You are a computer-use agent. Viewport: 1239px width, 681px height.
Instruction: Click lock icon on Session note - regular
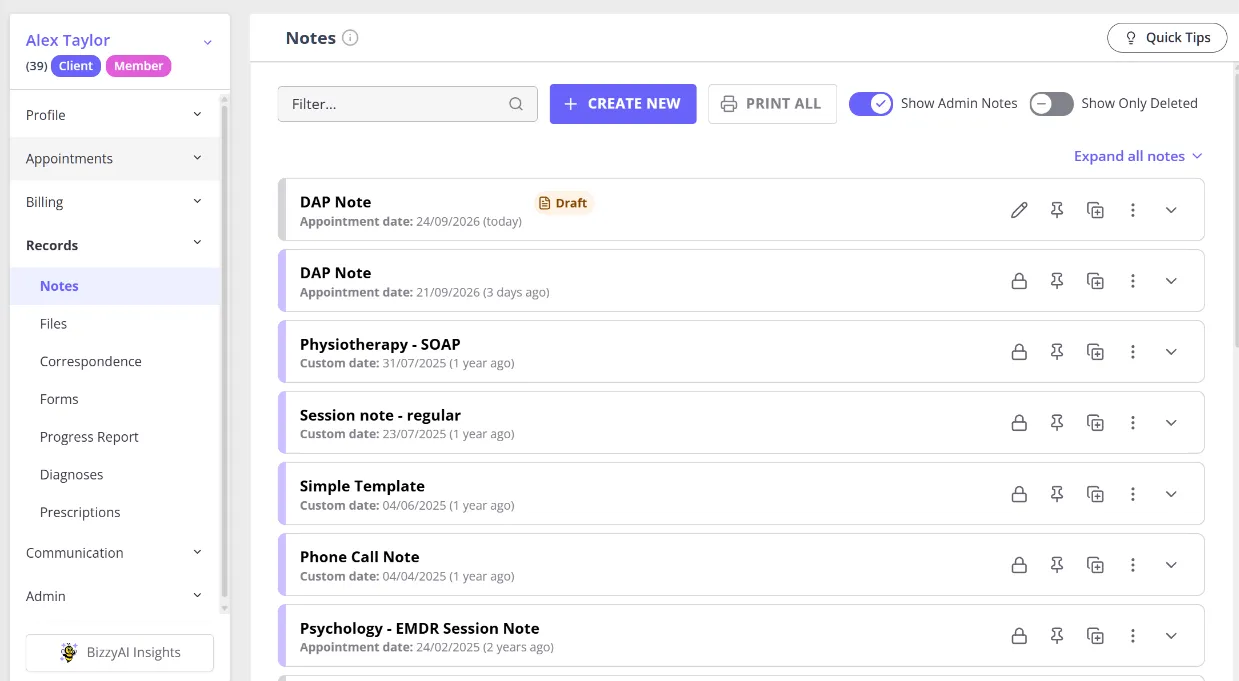(x=1019, y=423)
